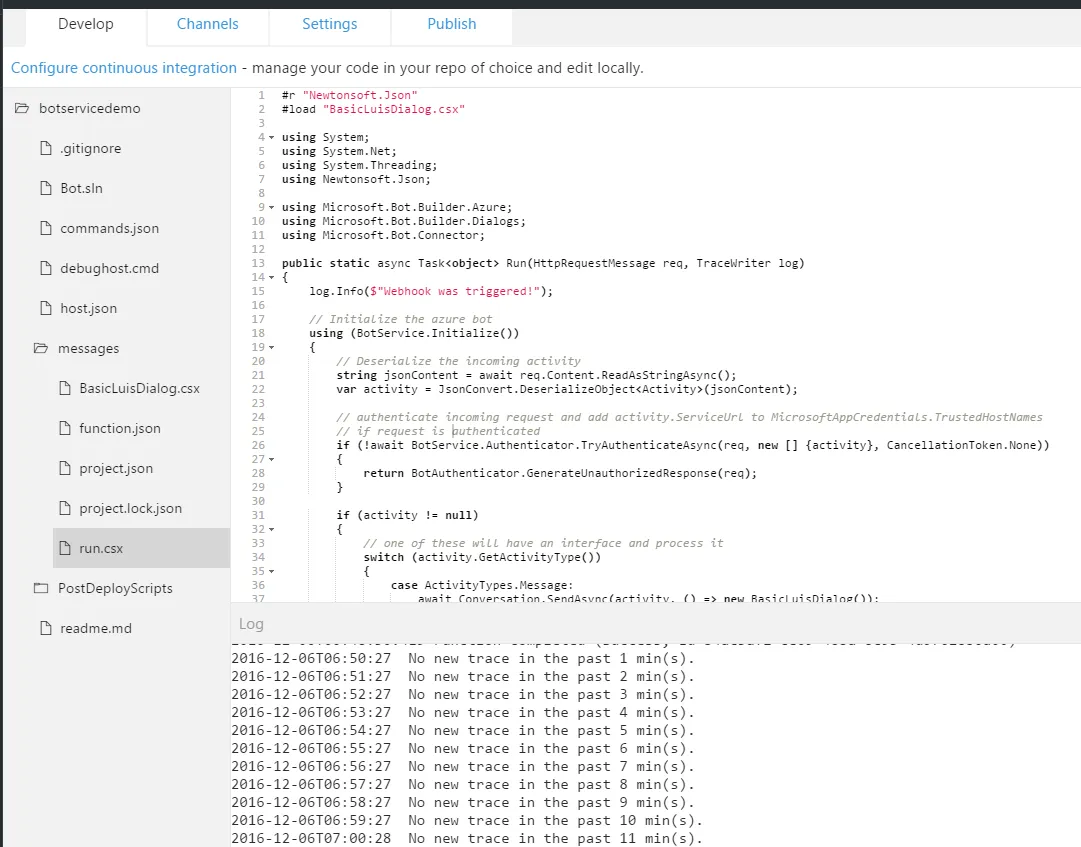Image resolution: width=1081 pixels, height=847 pixels.
Task: Collapse code fold arrow at line 4
Action: (x=272, y=137)
